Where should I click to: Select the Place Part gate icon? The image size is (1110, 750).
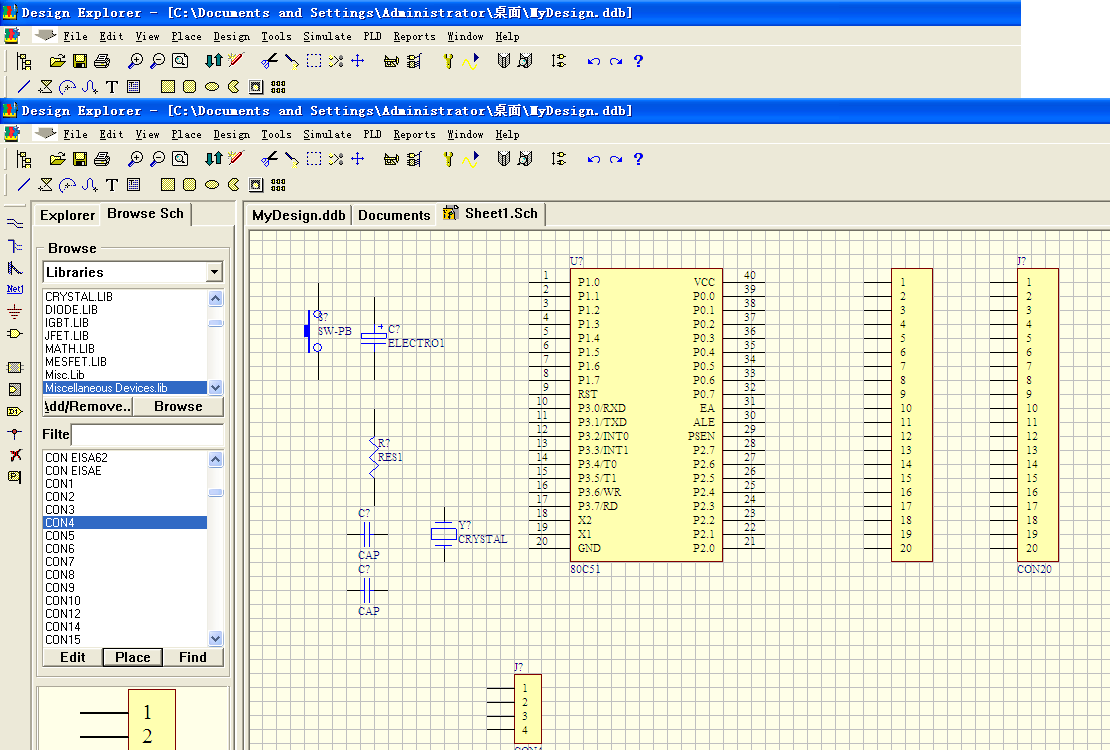(x=15, y=333)
